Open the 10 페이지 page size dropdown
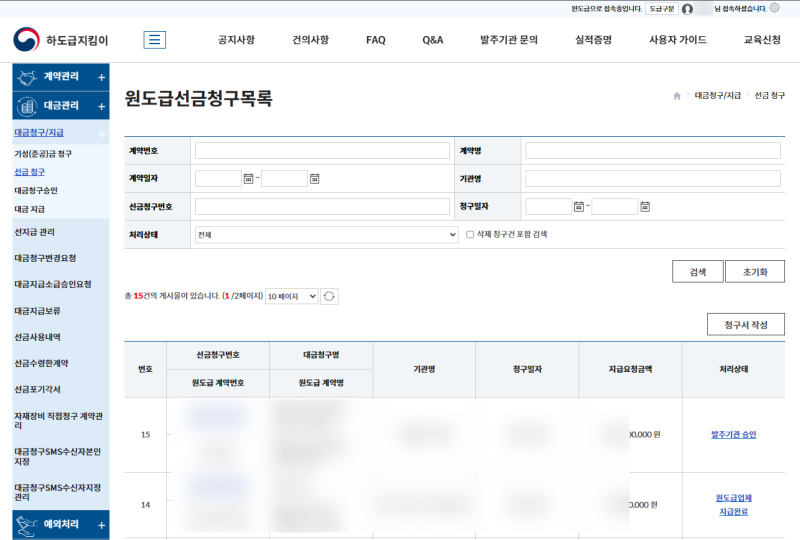 (292, 297)
